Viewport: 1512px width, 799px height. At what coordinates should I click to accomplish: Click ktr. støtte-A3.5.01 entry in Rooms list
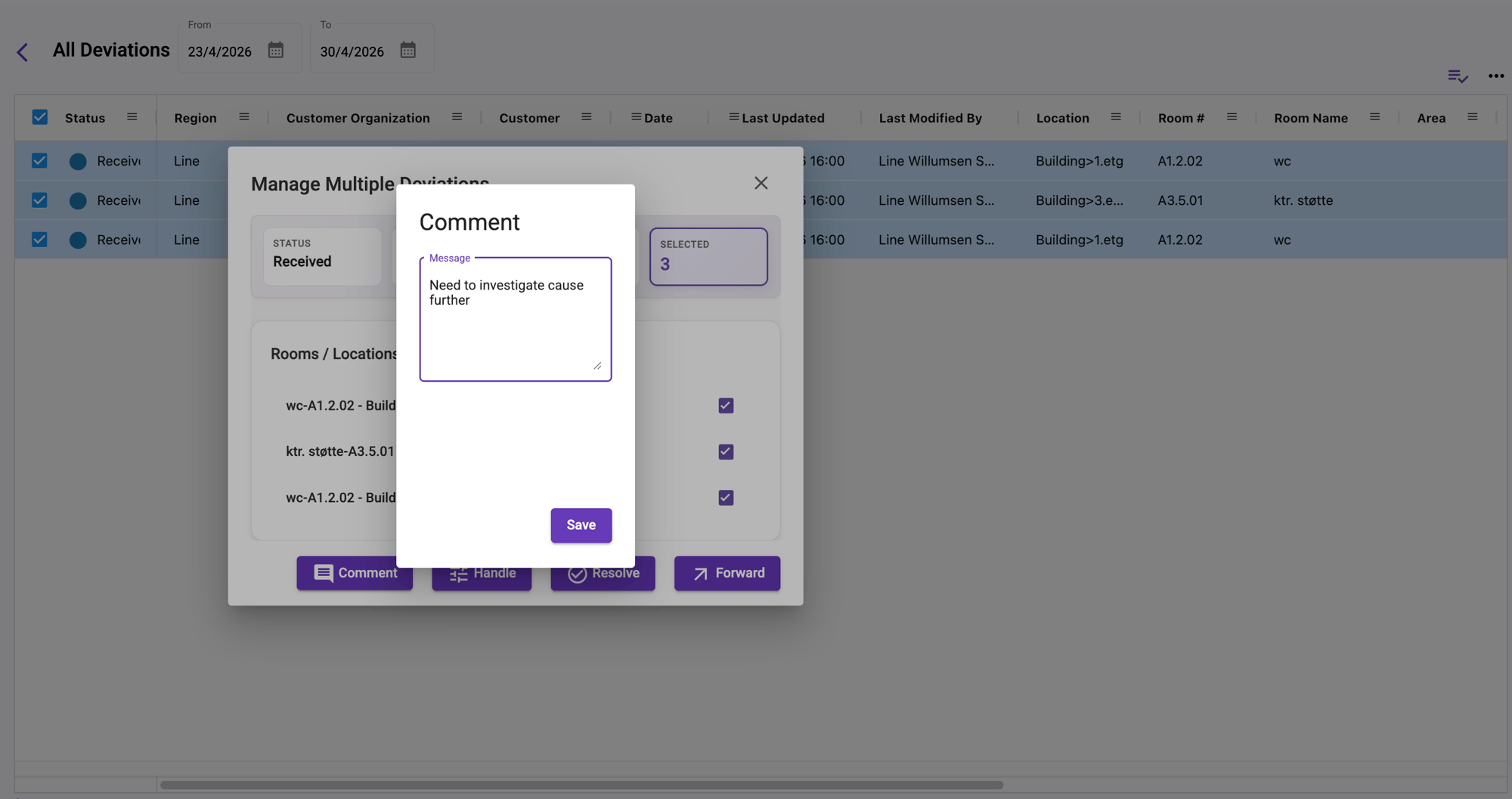pyautogui.click(x=340, y=452)
